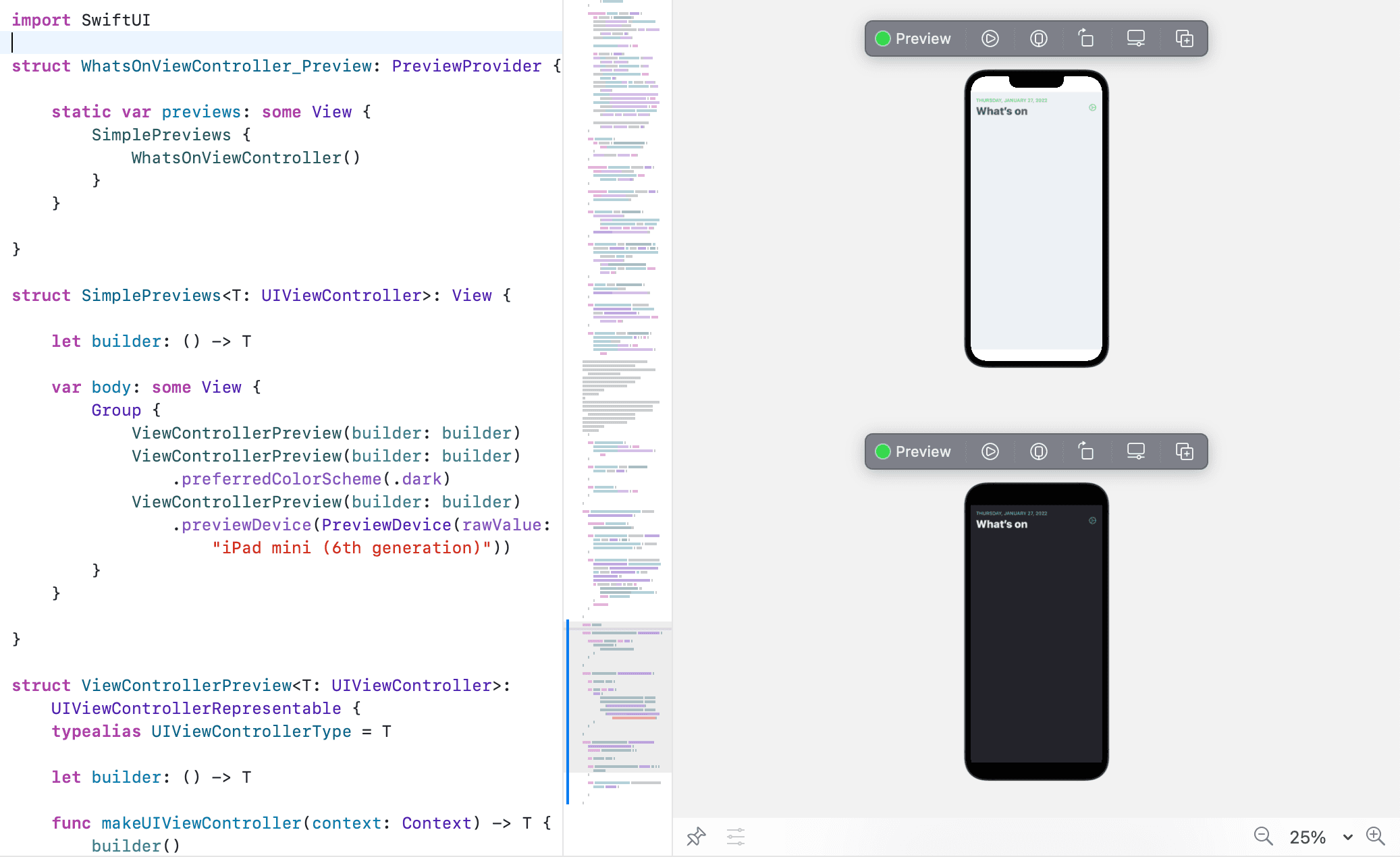
Task: Zoom in the preview canvas
Action: tap(1375, 836)
